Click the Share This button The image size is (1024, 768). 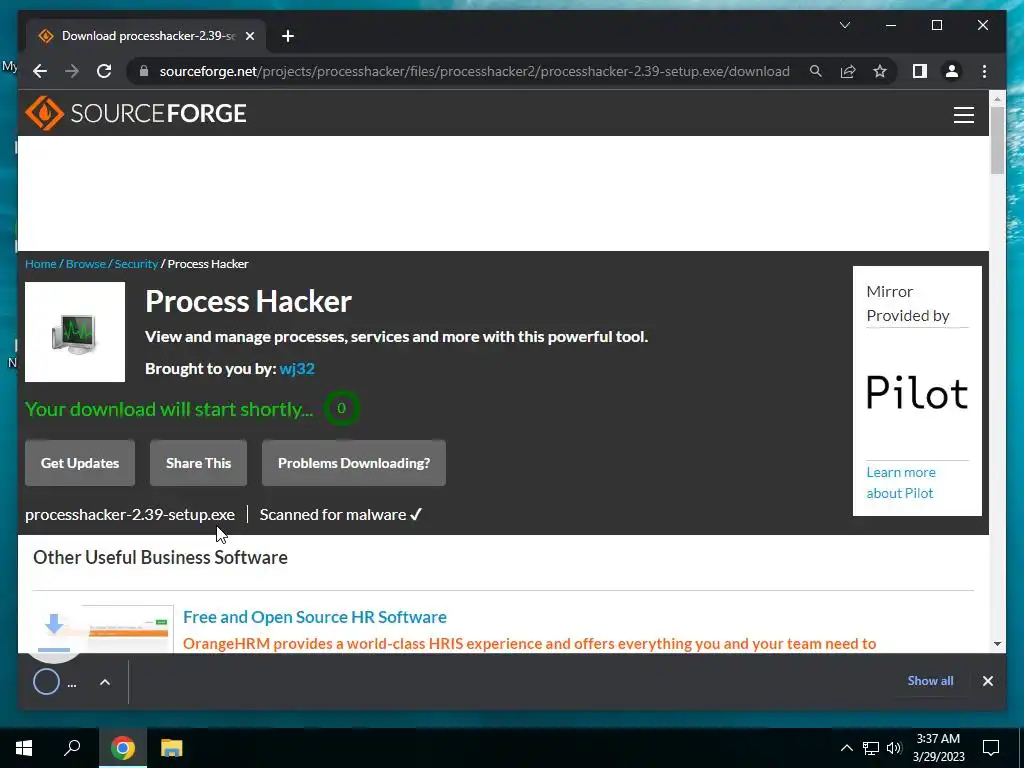199,463
